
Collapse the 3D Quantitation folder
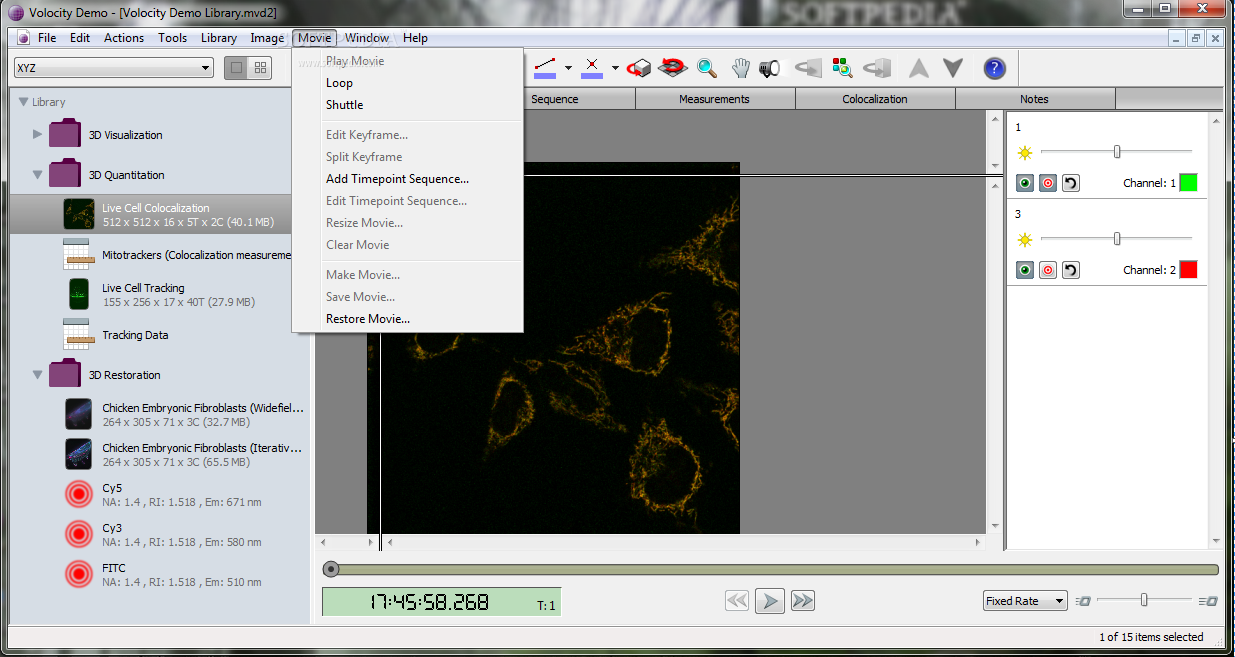tap(37, 175)
